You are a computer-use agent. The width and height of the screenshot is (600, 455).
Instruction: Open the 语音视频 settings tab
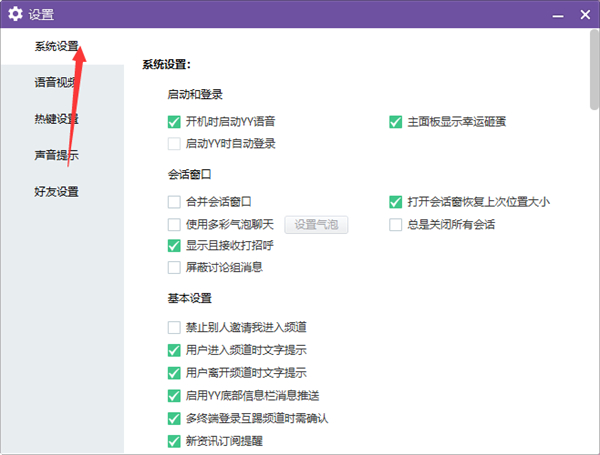click(56, 83)
